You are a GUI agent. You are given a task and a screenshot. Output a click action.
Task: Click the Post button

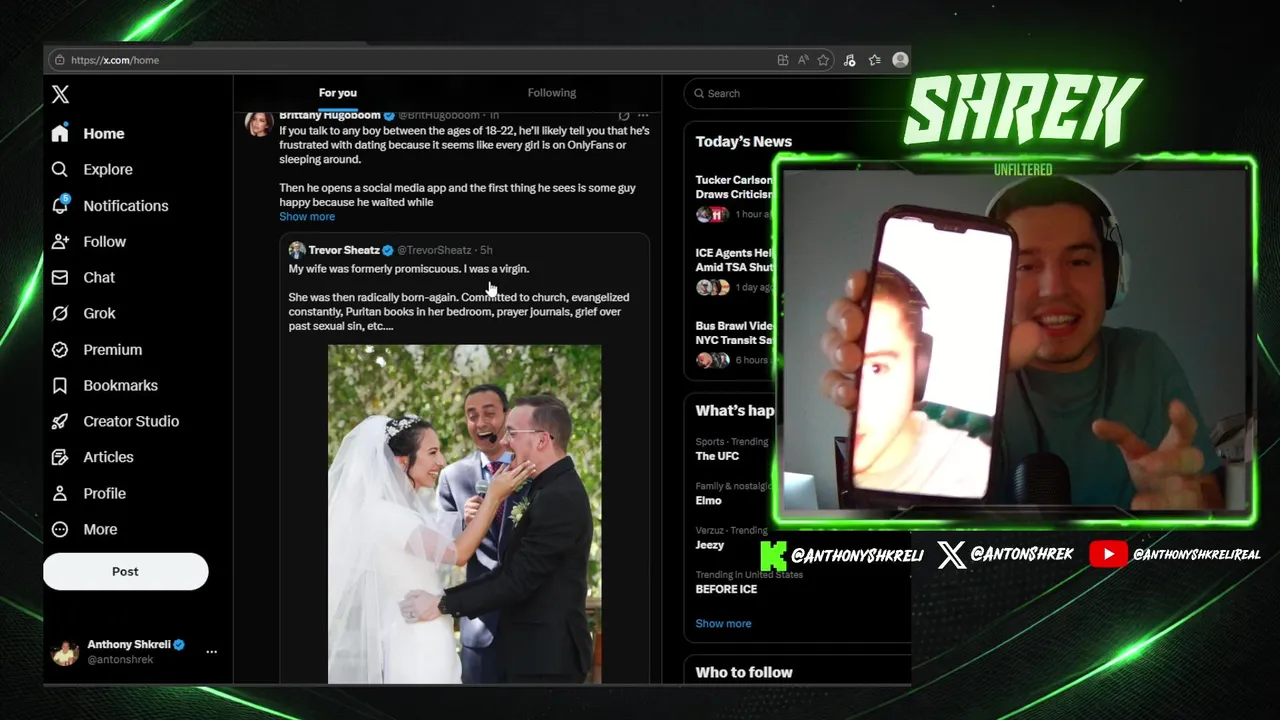point(125,571)
